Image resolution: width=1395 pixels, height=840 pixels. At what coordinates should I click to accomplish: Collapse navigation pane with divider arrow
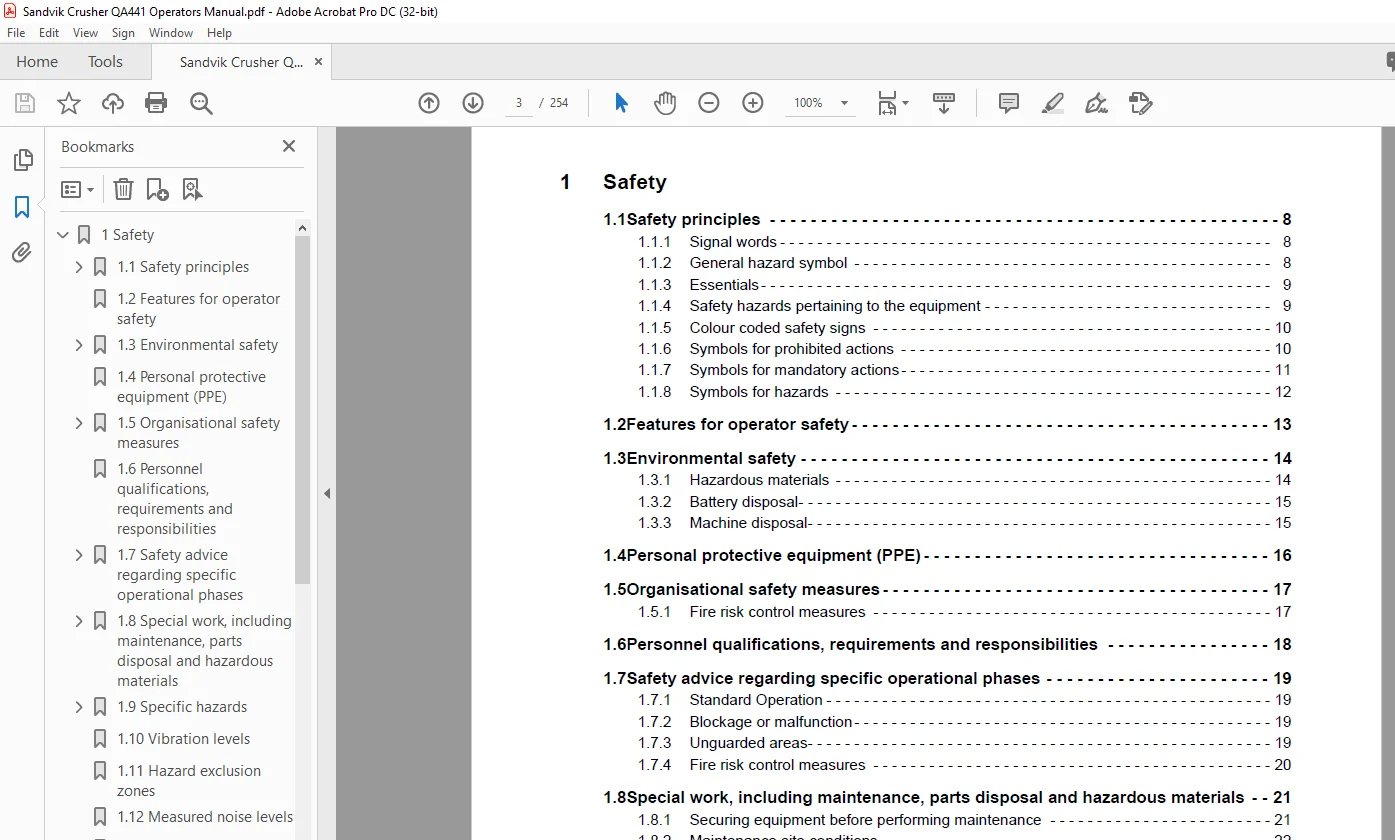[327, 493]
